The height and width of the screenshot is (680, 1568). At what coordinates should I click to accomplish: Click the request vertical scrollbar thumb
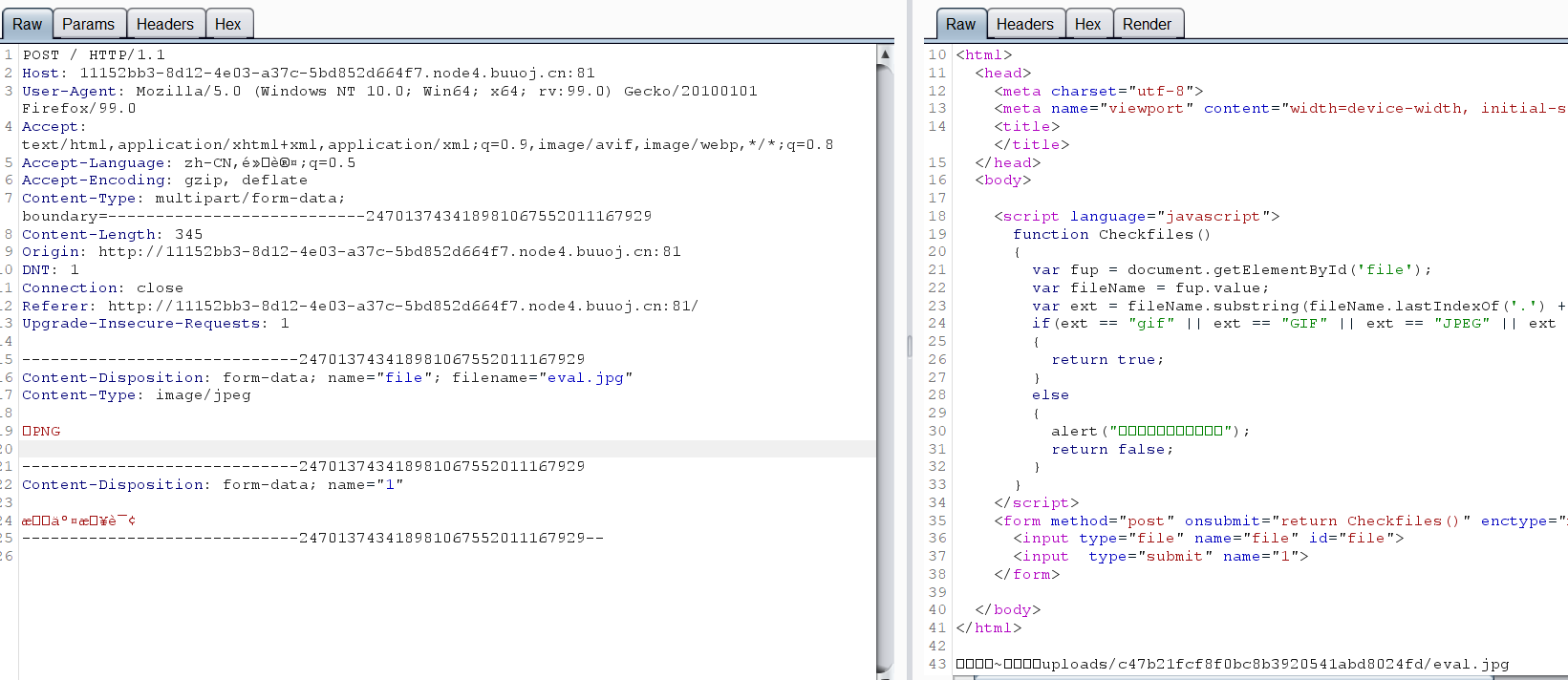coord(885,363)
